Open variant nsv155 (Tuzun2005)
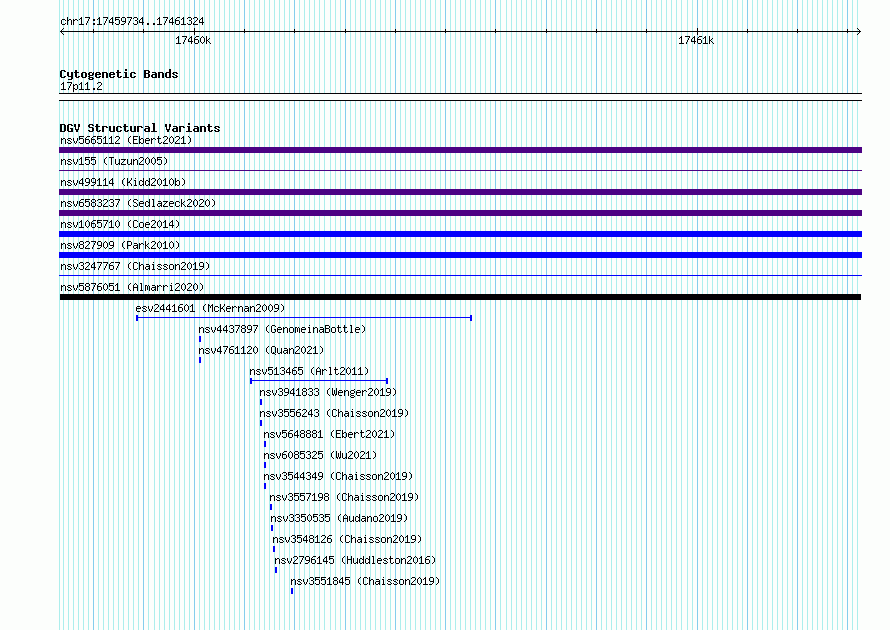890x630 pixels. pos(114,161)
